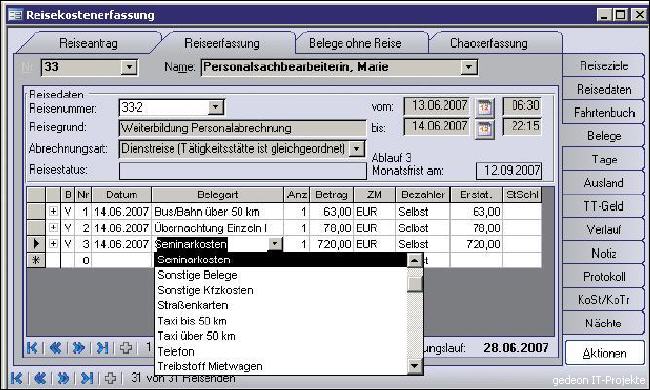Open the Name dropdown arrow

[468, 67]
